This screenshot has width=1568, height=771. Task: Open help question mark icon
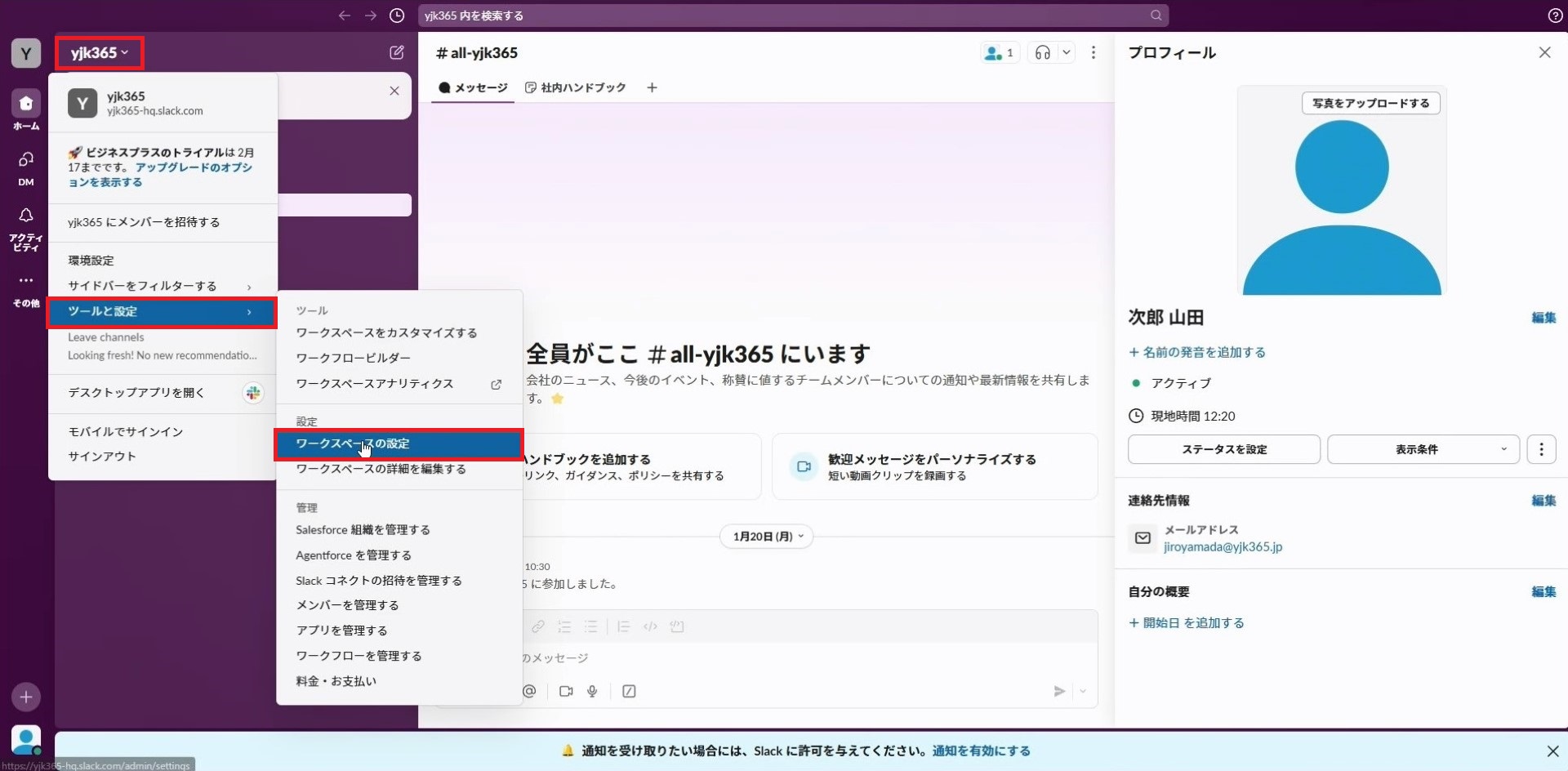pyautogui.click(x=1555, y=16)
